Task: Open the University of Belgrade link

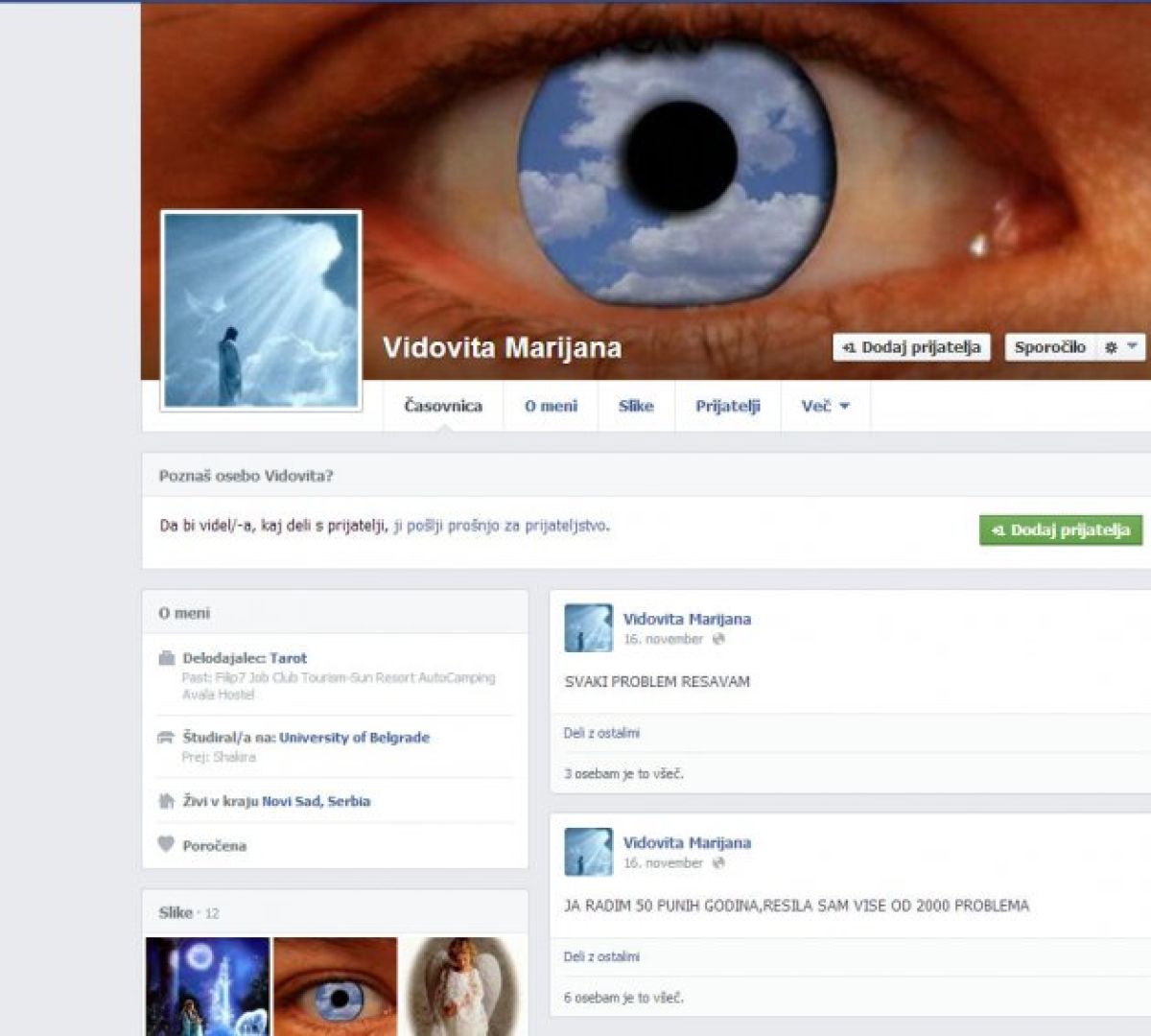Action: [x=354, y=738]
